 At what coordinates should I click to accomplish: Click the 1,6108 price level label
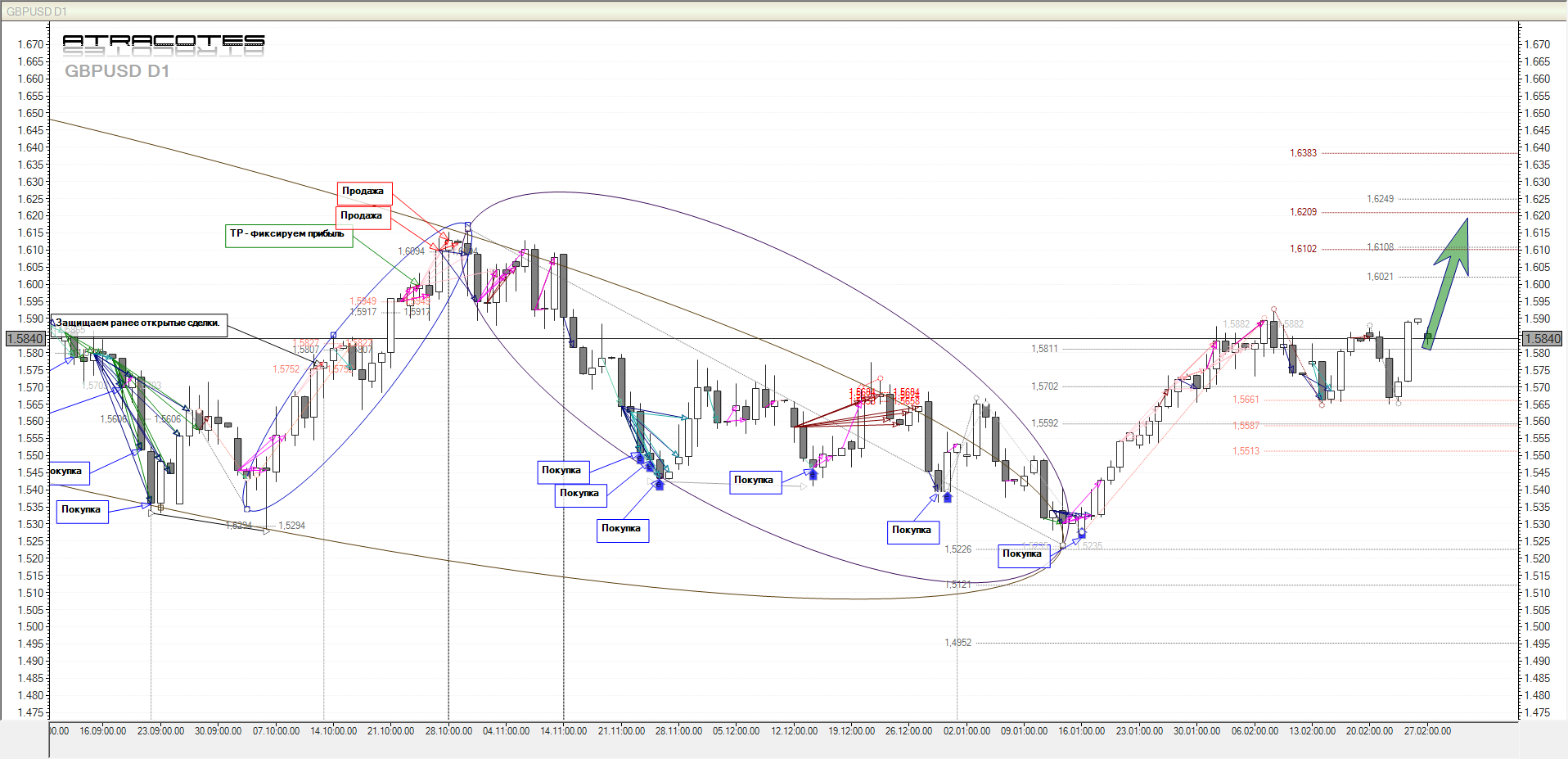click(x=1380, y=247)
